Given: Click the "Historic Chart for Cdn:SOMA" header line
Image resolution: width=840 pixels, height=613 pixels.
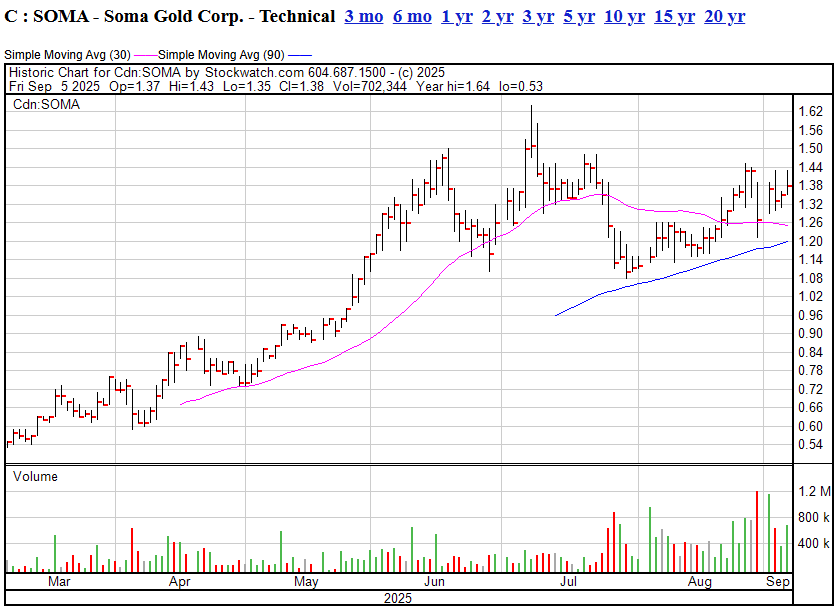Looking at the screenshot, I should click(x=227, y=72).
